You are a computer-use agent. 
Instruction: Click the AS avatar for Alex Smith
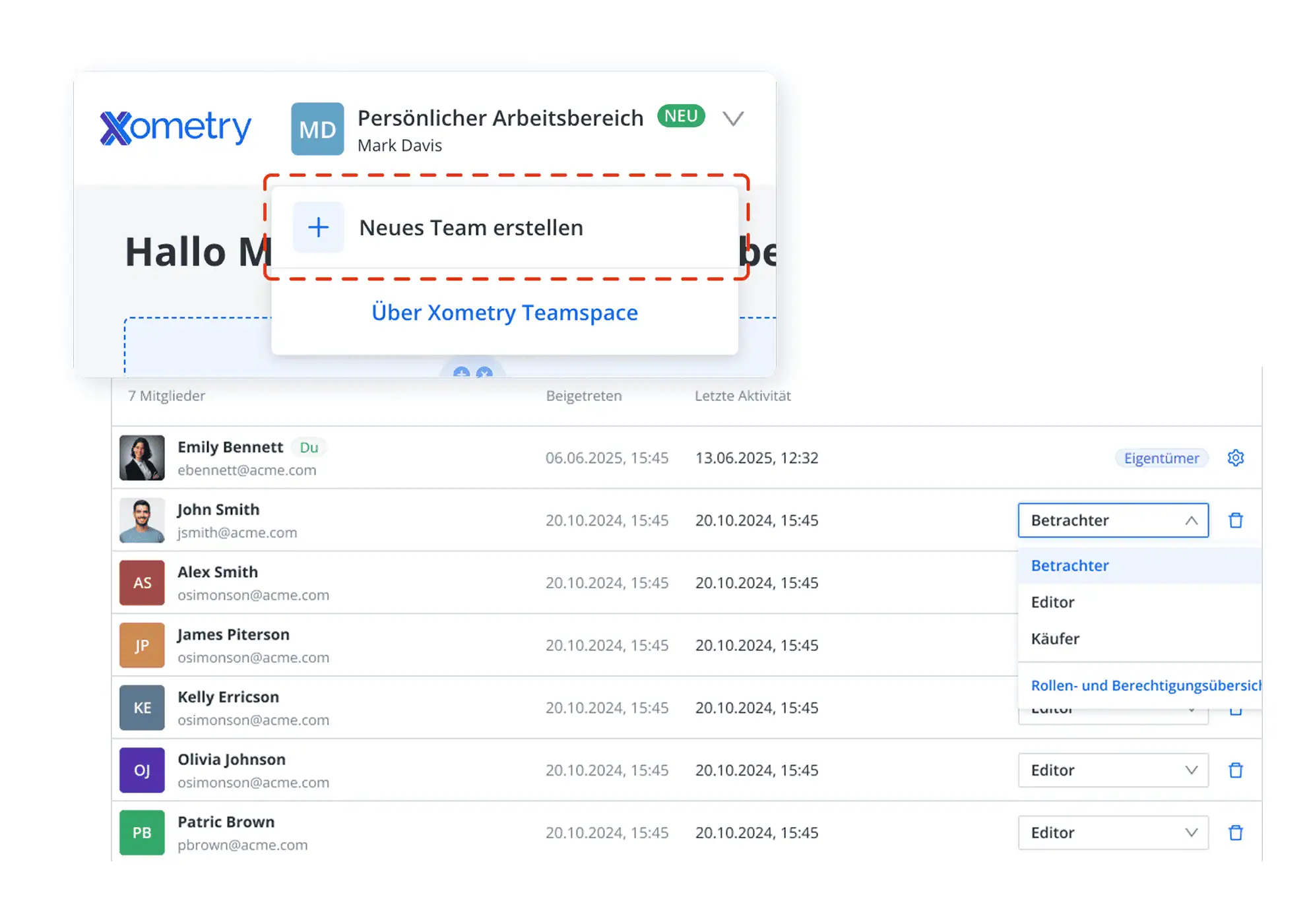(x=142, y=583)
